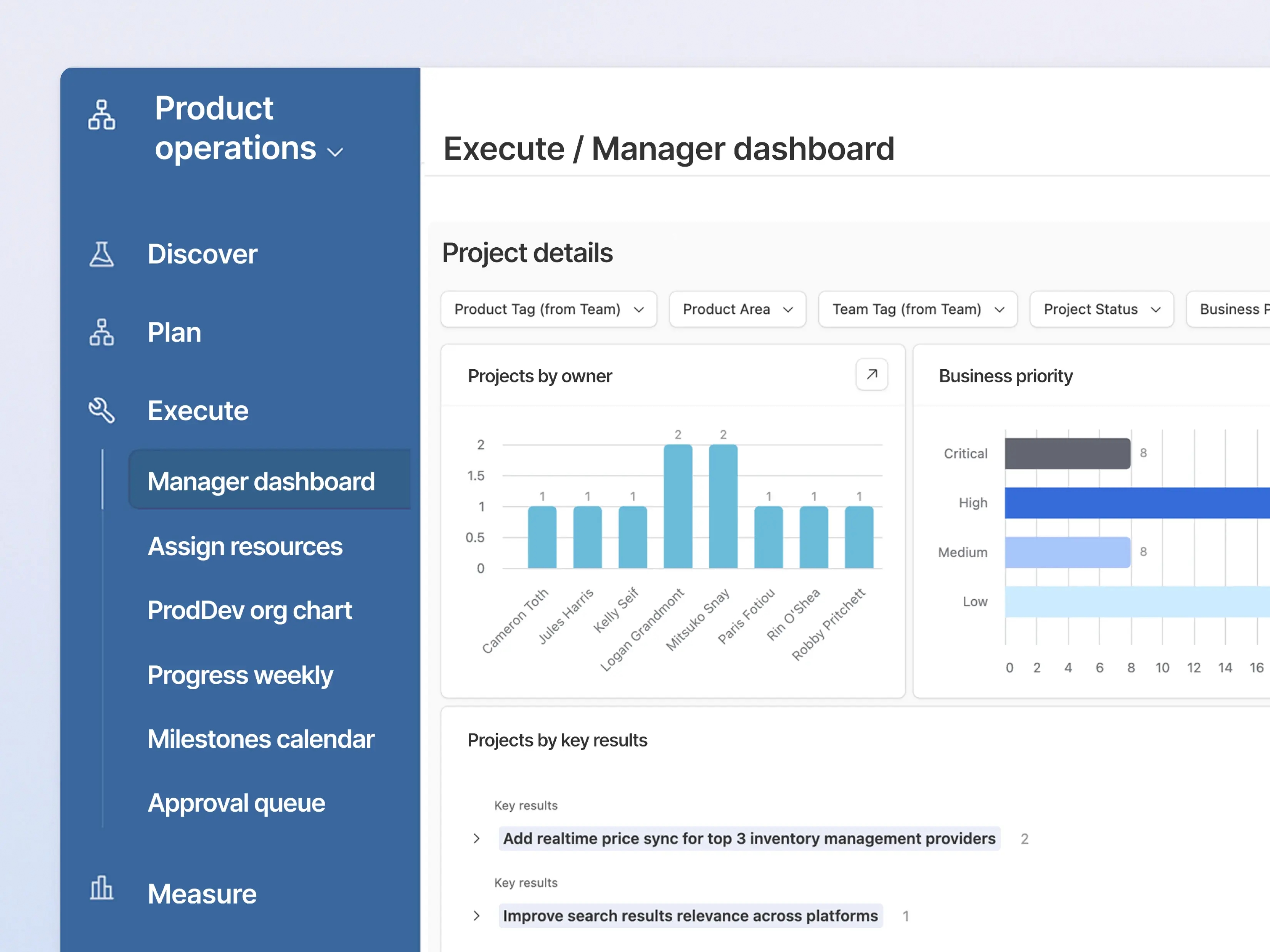Click the Plan org-tree icon

(x=102, y=332)
